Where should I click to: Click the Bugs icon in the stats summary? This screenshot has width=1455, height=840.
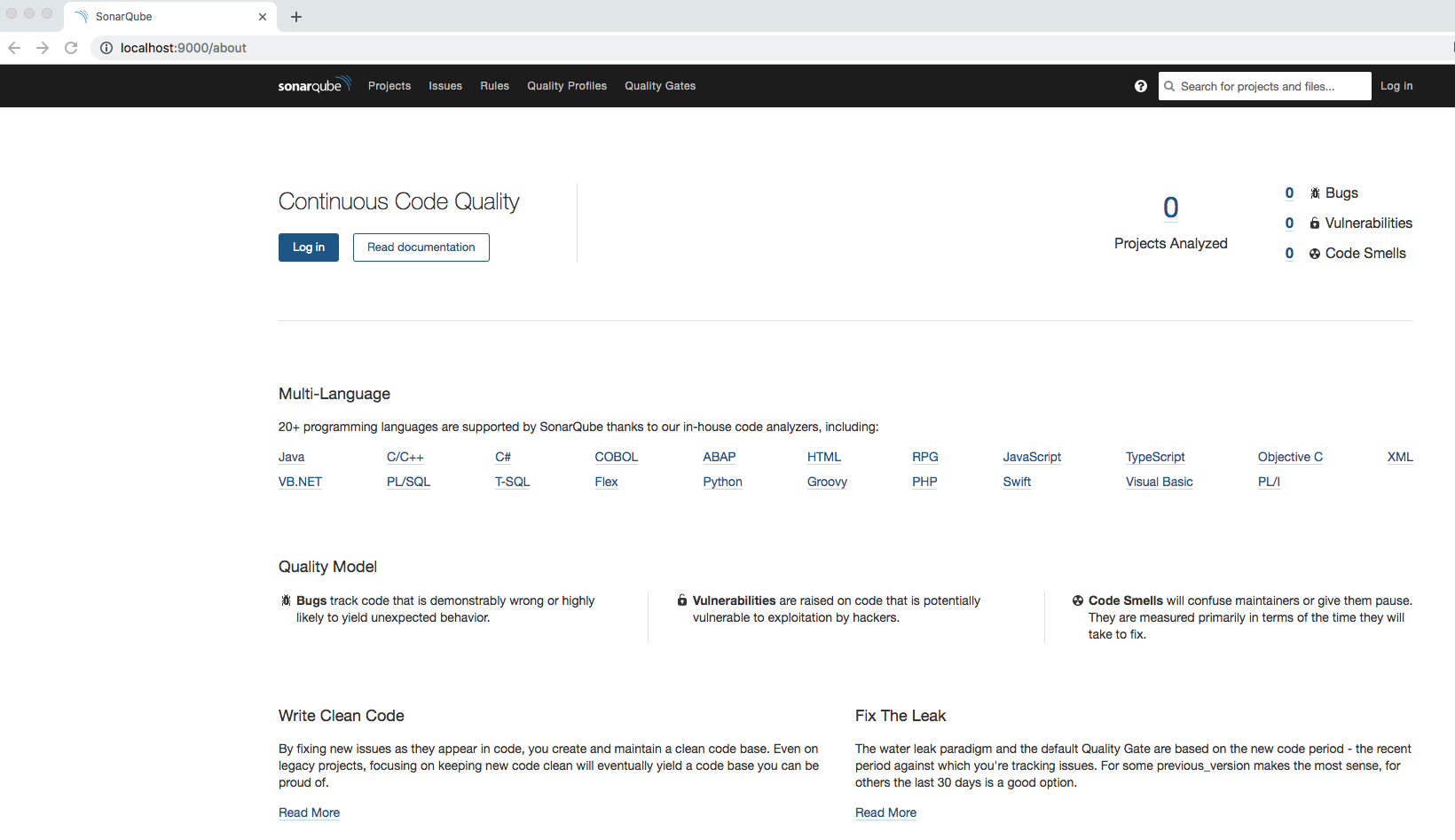point(1315,193)
